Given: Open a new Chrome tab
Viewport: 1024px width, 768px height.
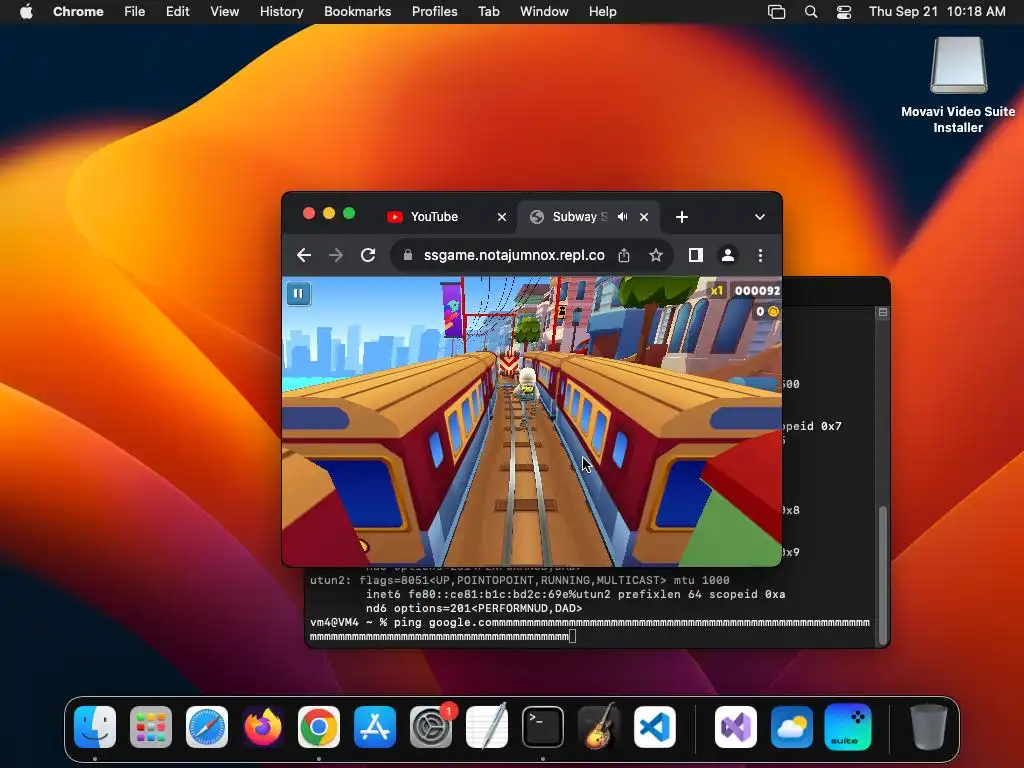Looking at the screenshot, I should pos(682,217).
